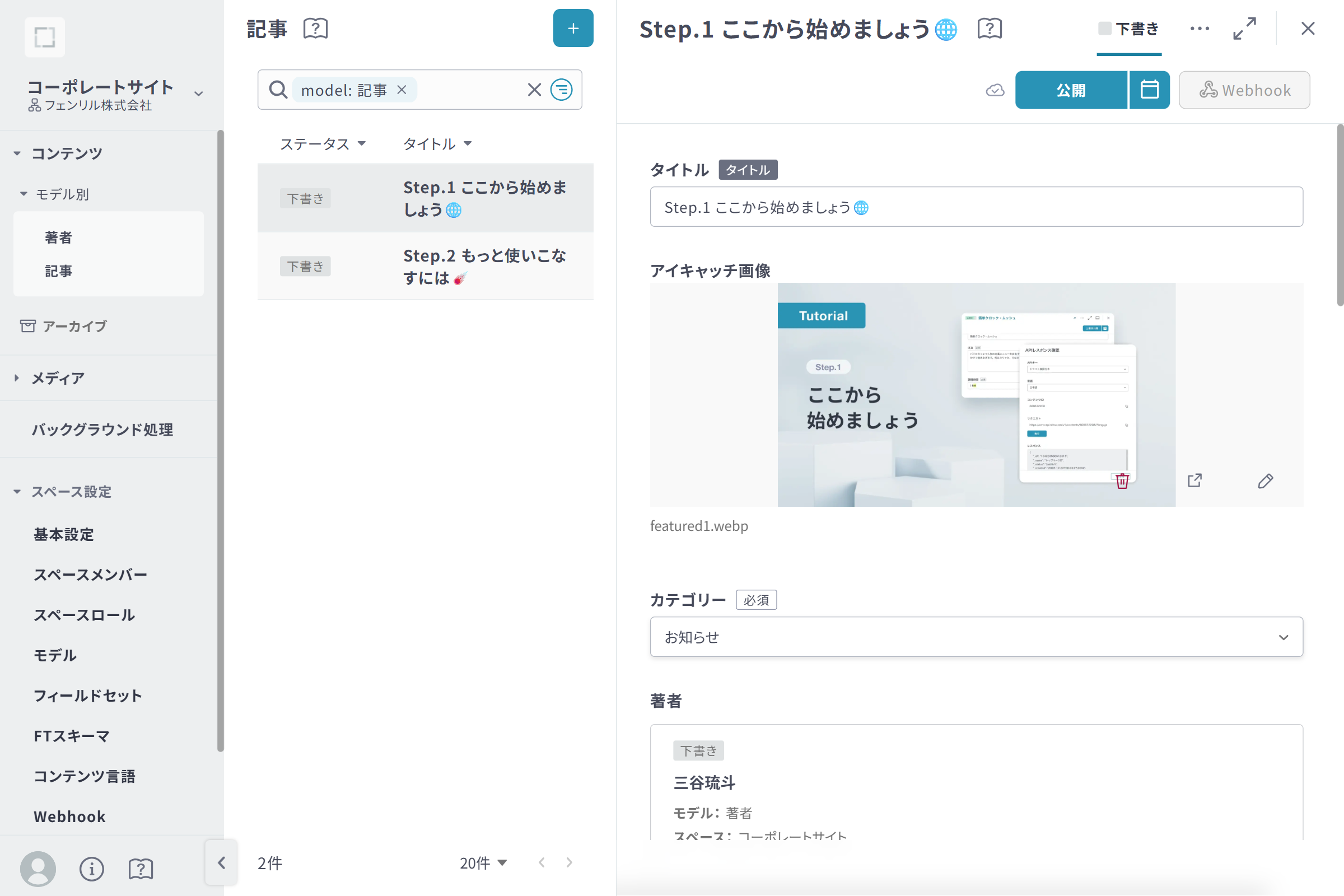Remove the model: 記事 filter chip
The image size is (1344, 896).
click(402, 90)
